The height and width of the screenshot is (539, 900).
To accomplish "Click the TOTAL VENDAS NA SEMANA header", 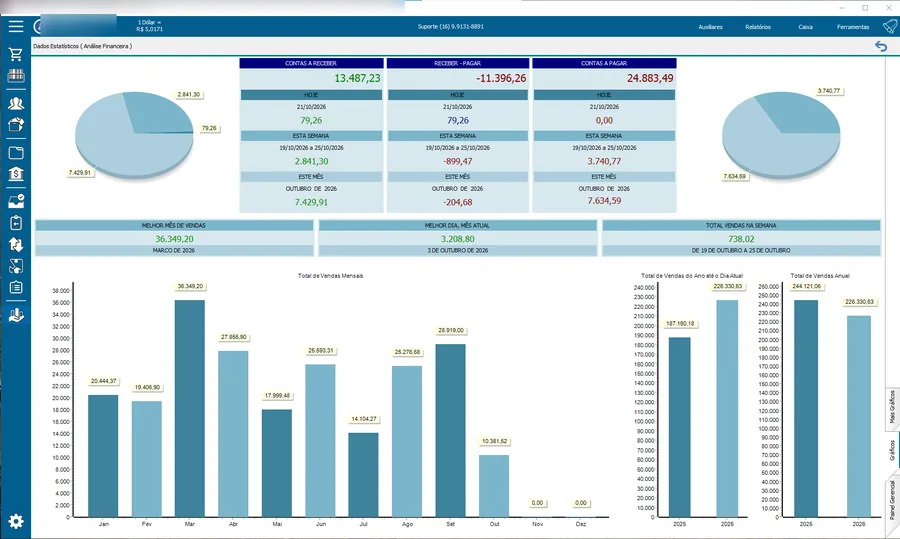I will click(x=741, y=226).
